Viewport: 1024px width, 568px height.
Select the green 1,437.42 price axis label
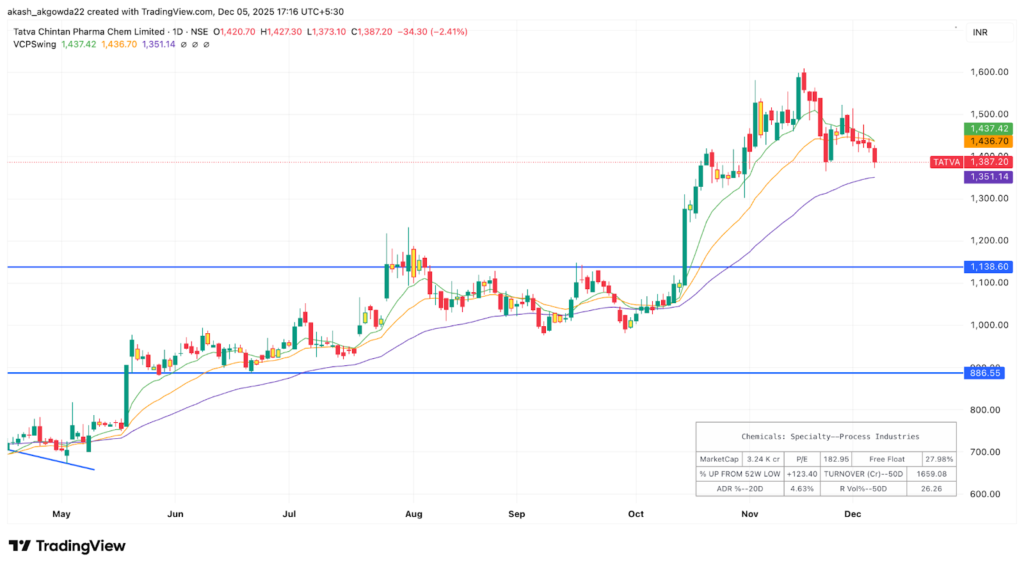click(x=985, y=129)
